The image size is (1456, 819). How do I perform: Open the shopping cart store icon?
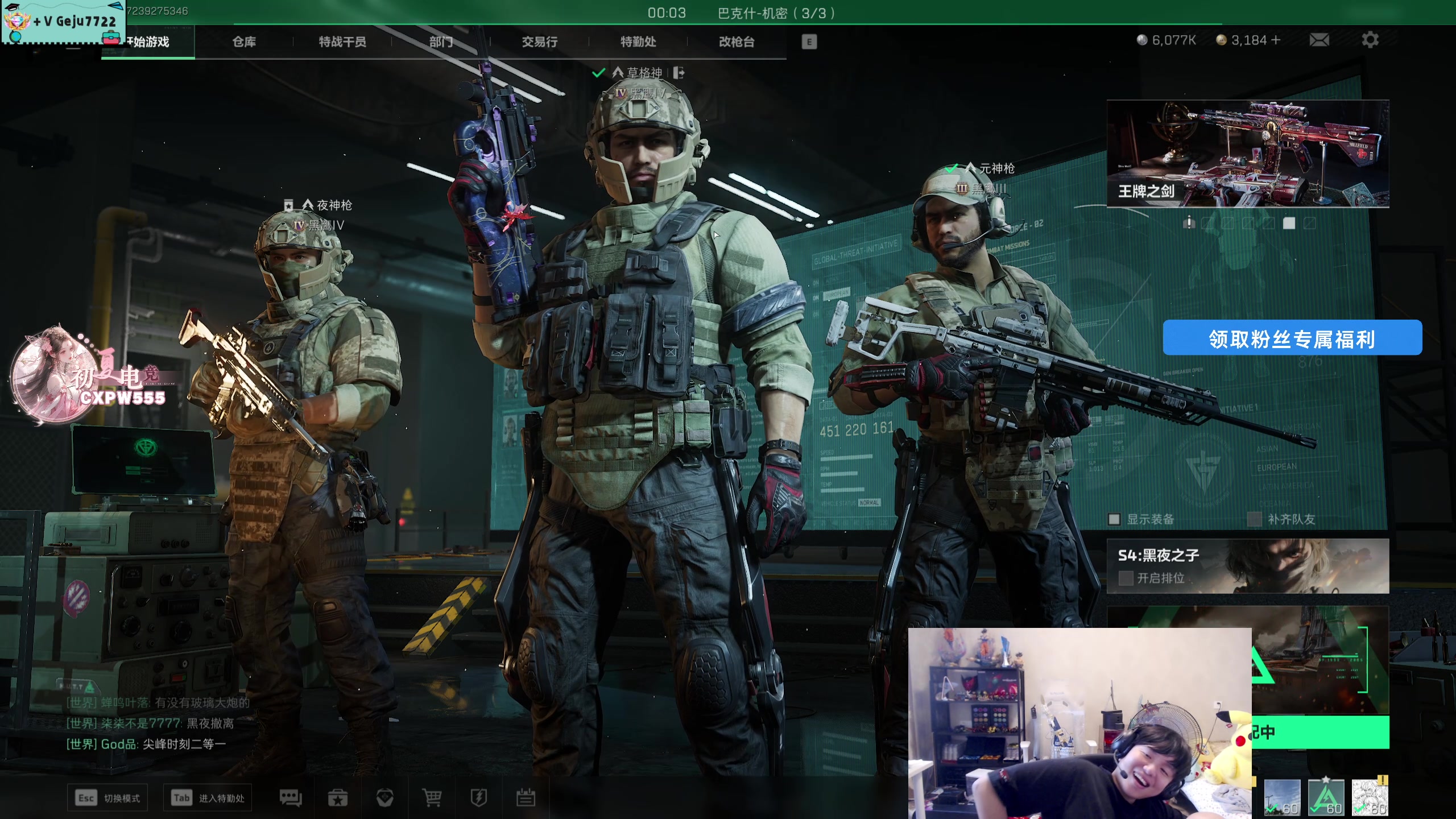click(432, 798)
